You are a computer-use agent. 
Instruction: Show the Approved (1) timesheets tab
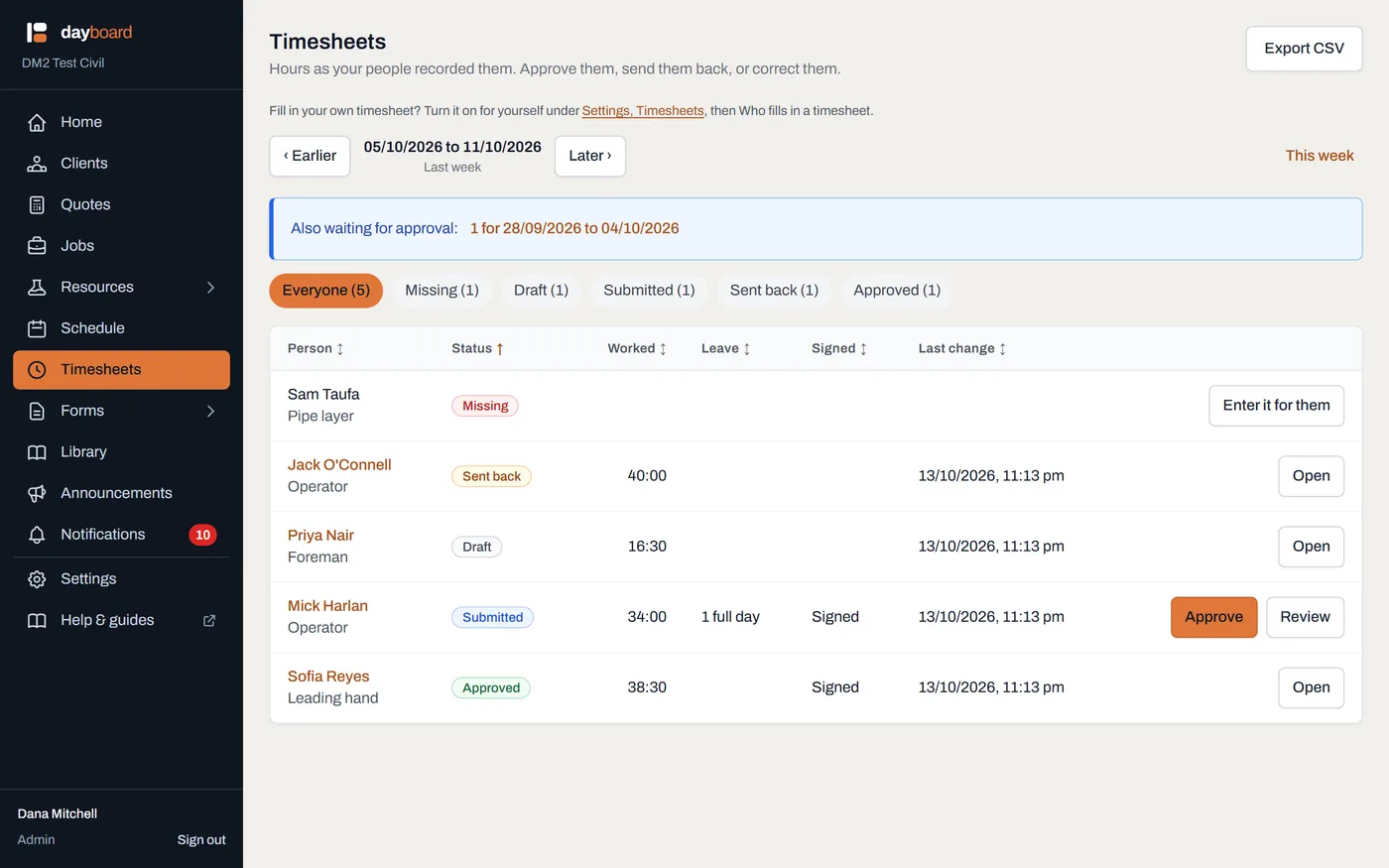tap(897, 291)
